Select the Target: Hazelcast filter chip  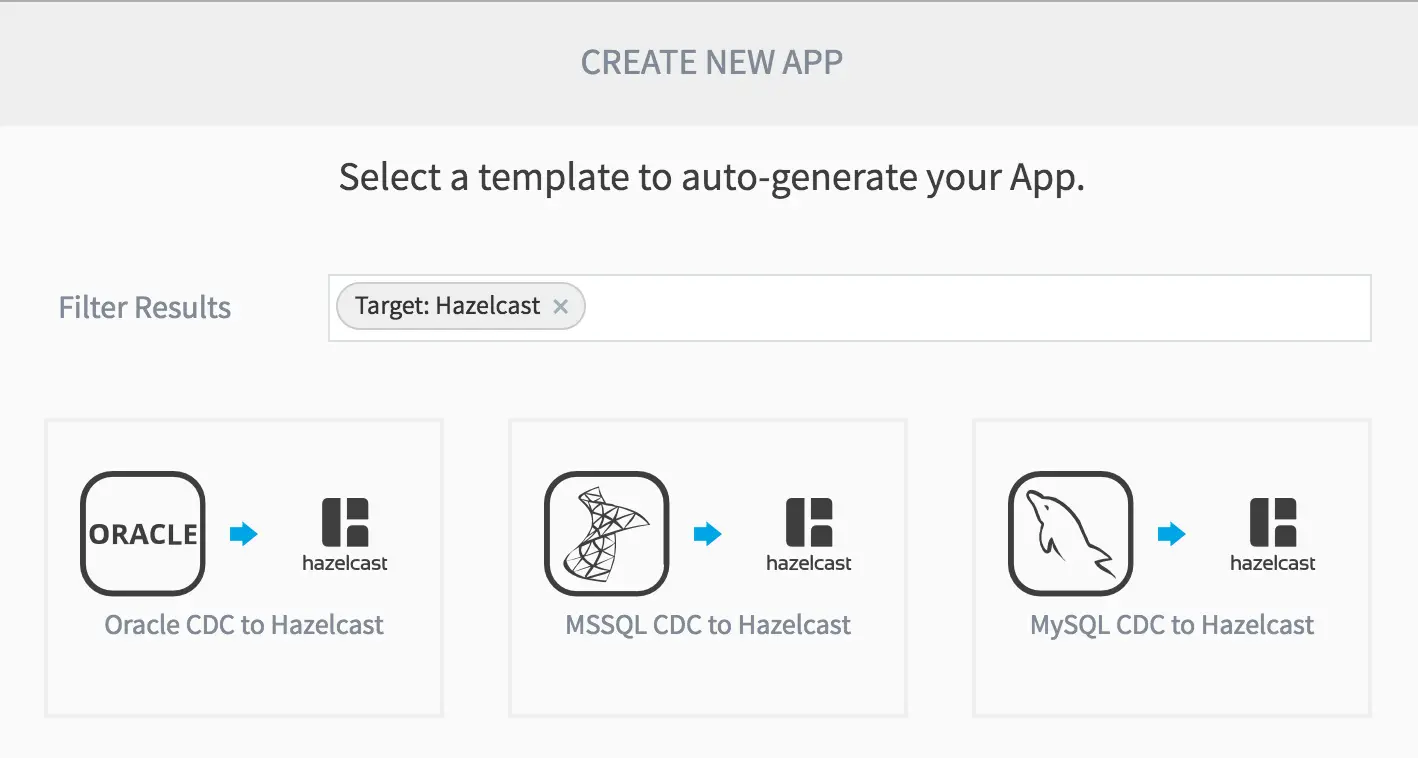pos(448,307)
